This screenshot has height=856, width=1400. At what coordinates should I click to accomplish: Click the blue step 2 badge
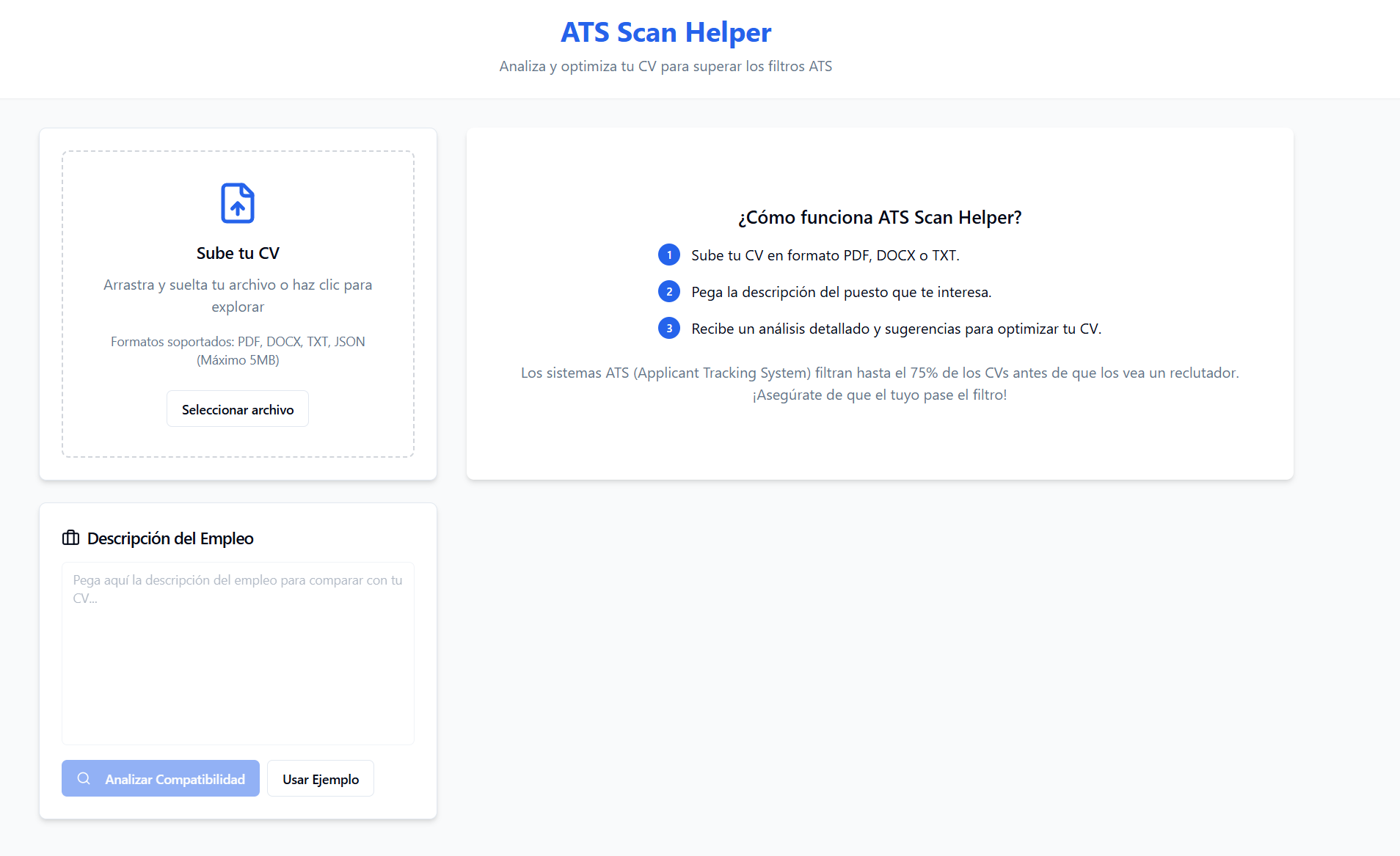point(668,291)
